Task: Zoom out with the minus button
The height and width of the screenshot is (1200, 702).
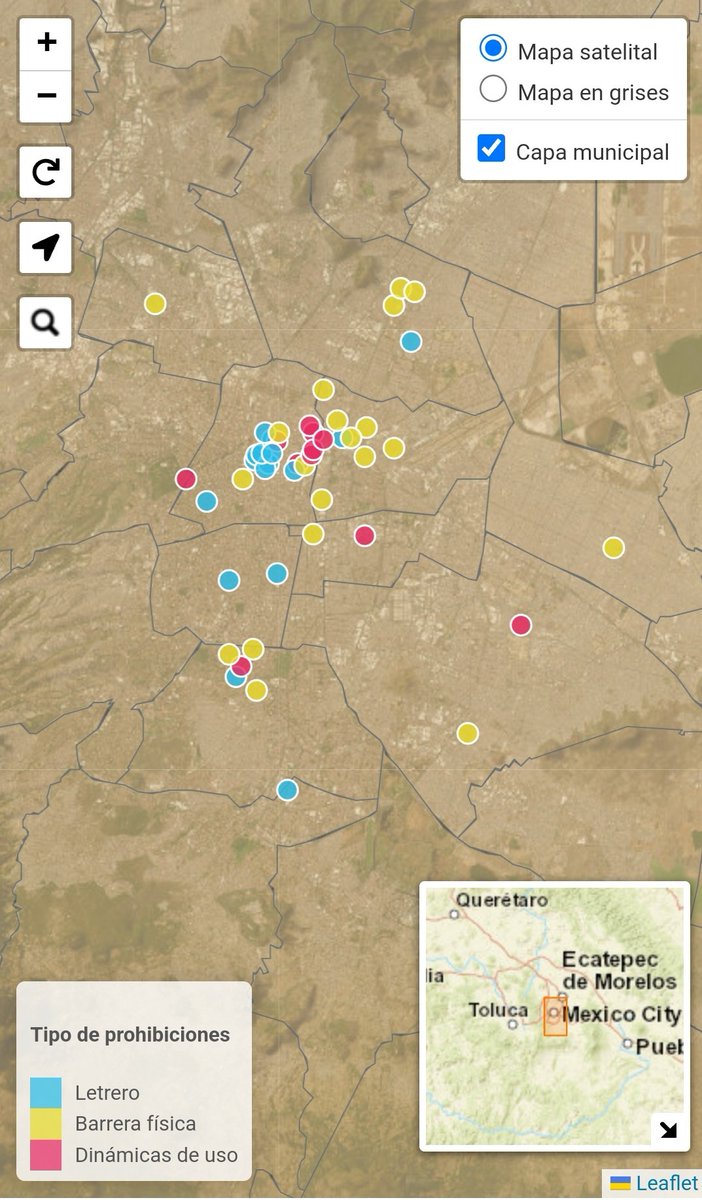Action: click(x=46, y=97)
